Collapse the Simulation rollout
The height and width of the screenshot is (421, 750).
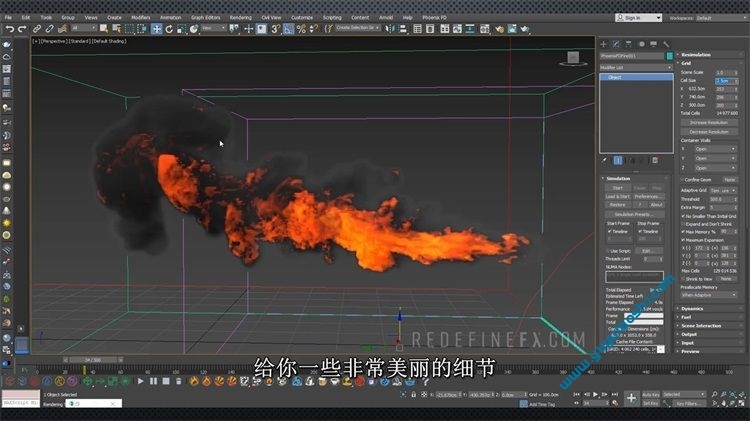pos(618,178)
